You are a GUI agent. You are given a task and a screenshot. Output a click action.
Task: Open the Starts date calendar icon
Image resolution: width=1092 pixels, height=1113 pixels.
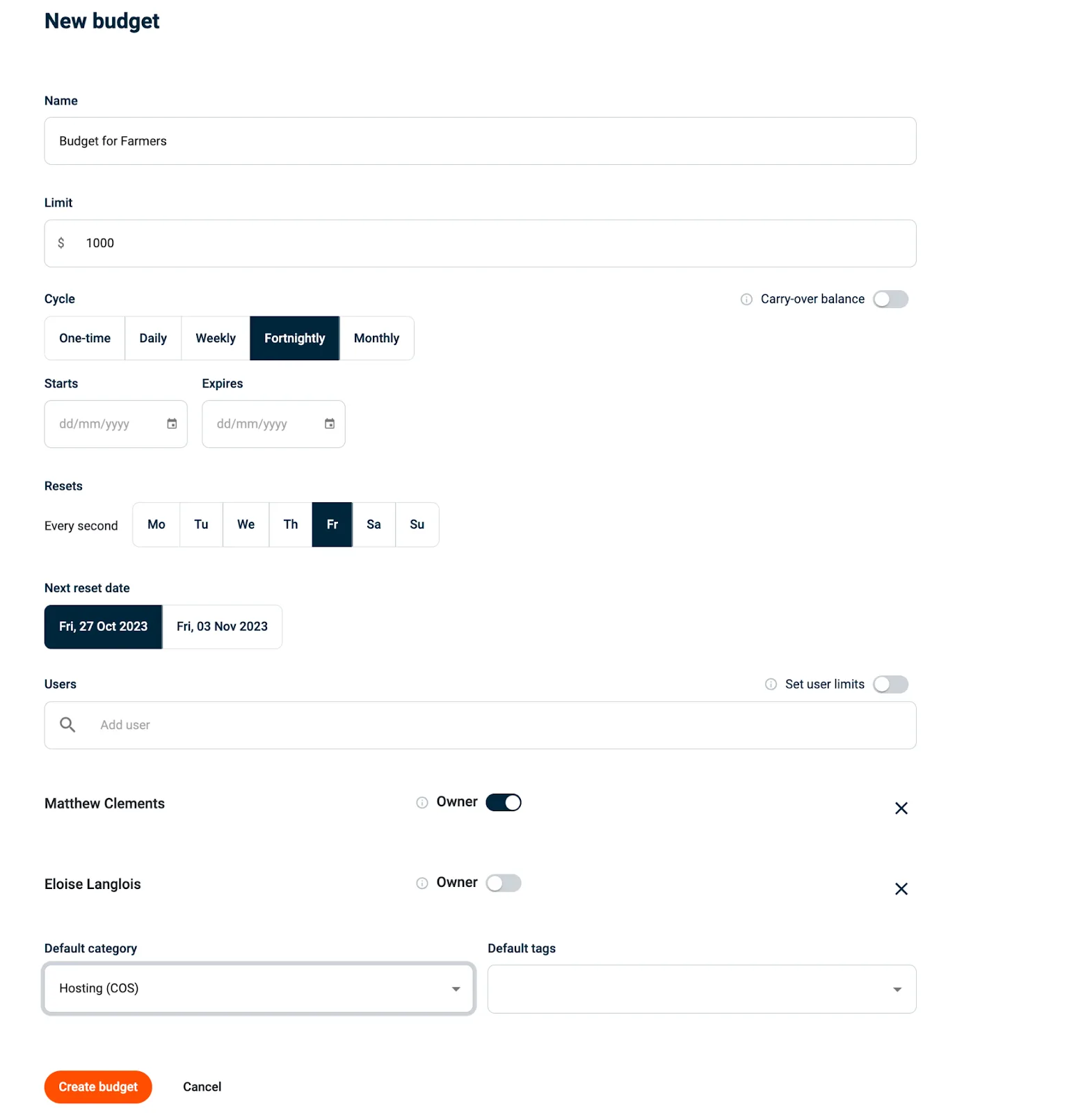click(x=172, y=424)
